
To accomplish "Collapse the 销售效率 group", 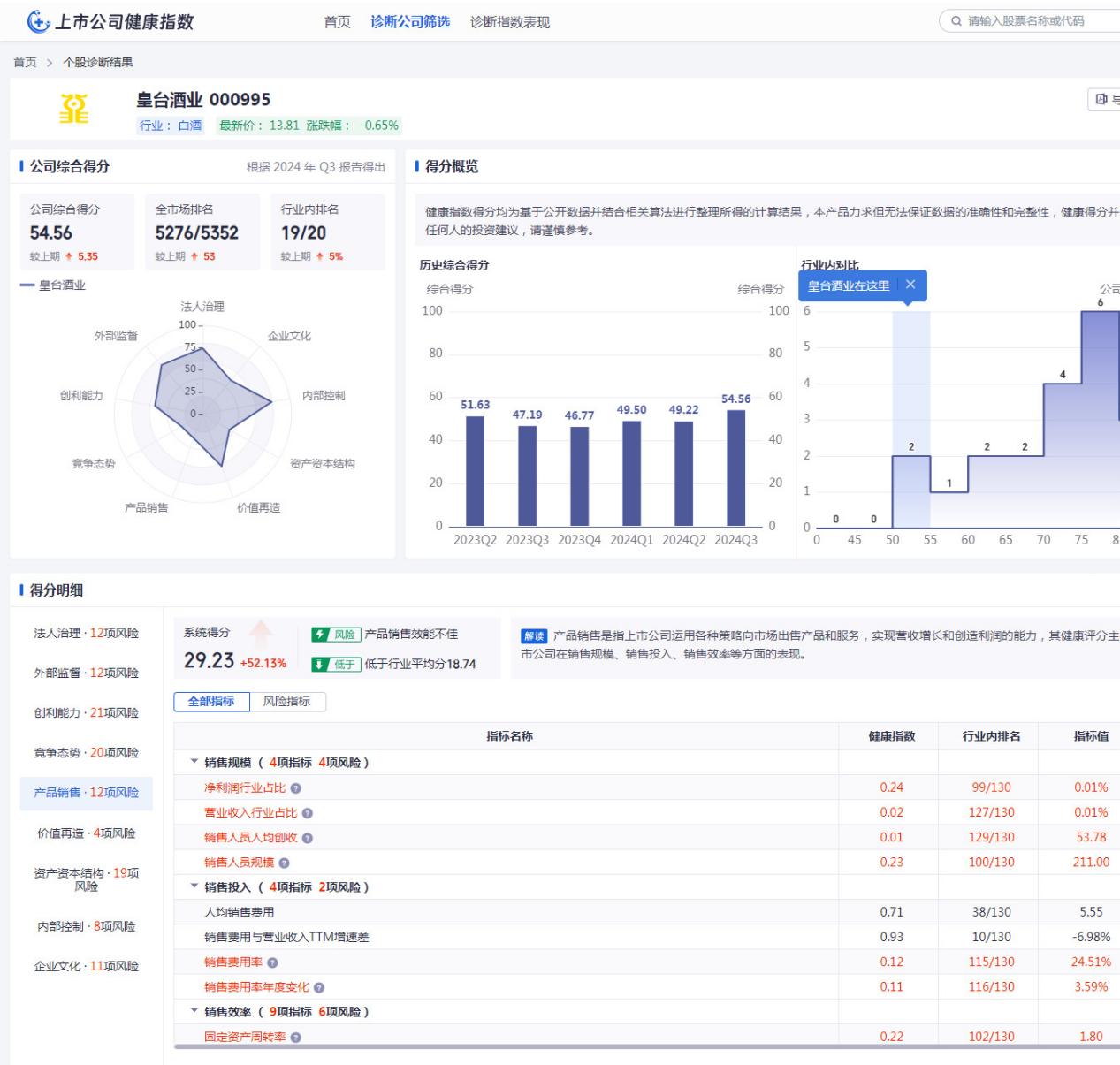I will tap(194, 1011).
